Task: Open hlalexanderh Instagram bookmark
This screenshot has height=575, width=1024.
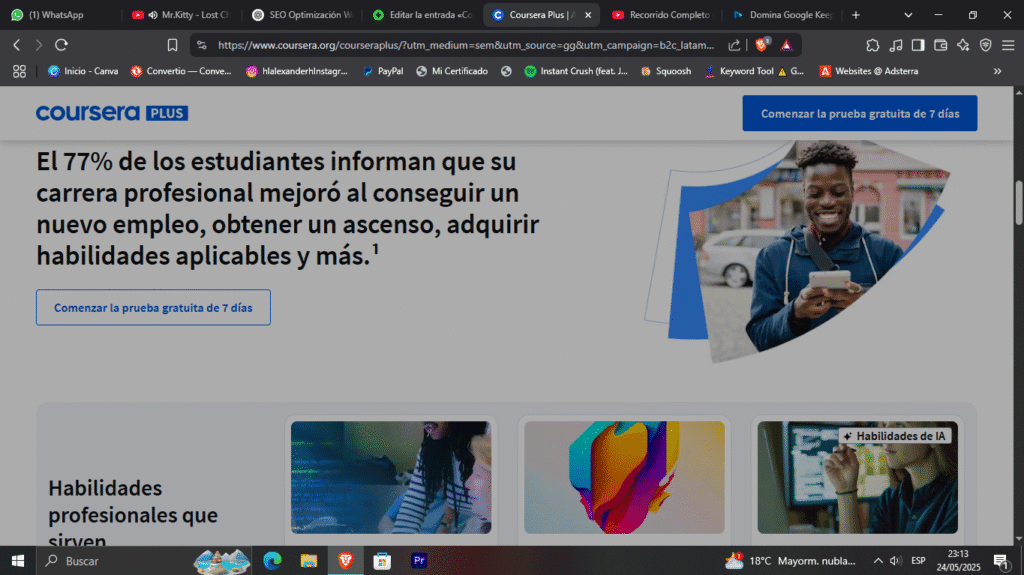Action: click(297, 71)
